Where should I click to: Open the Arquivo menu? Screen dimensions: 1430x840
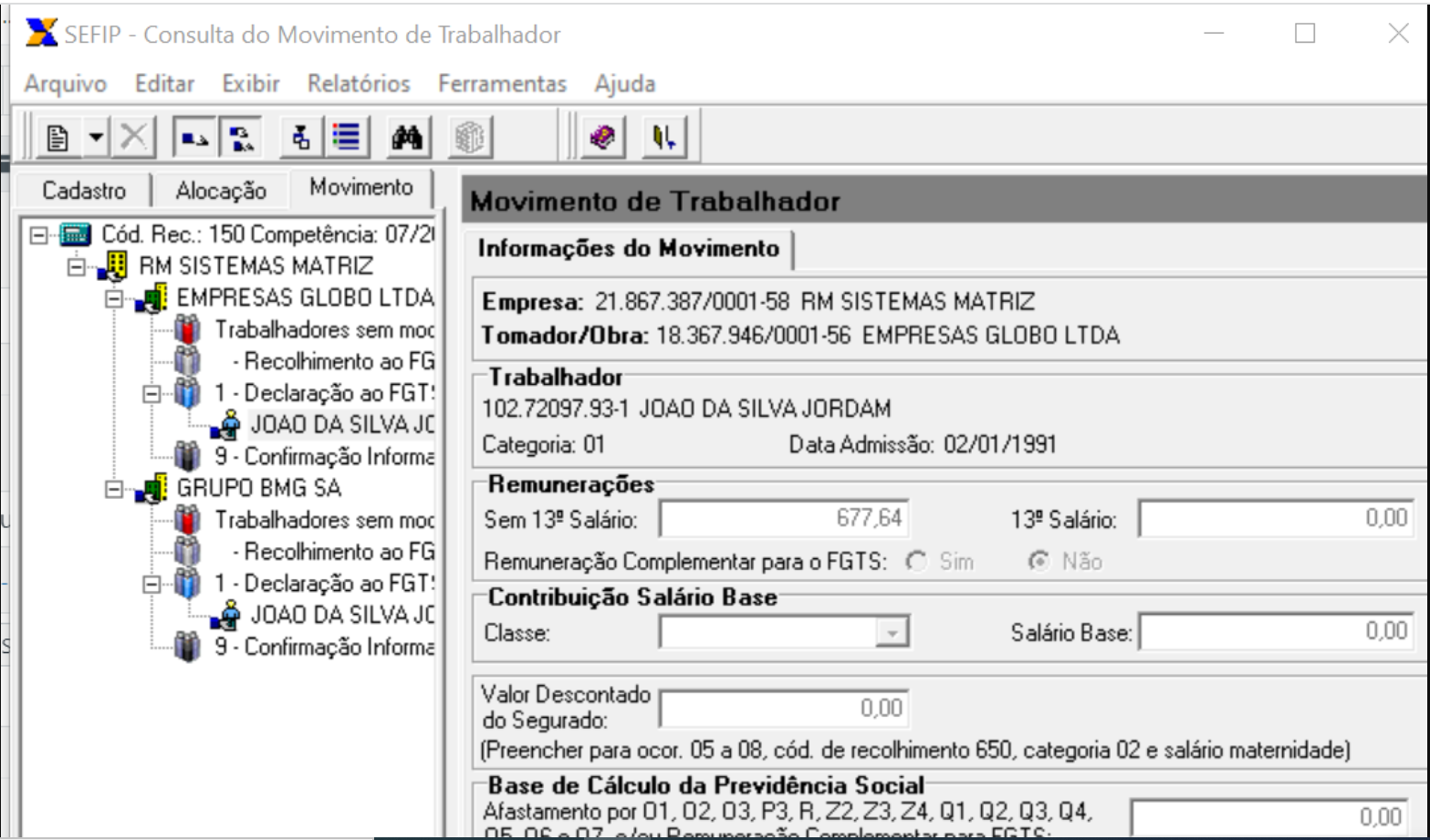[65, 84]
